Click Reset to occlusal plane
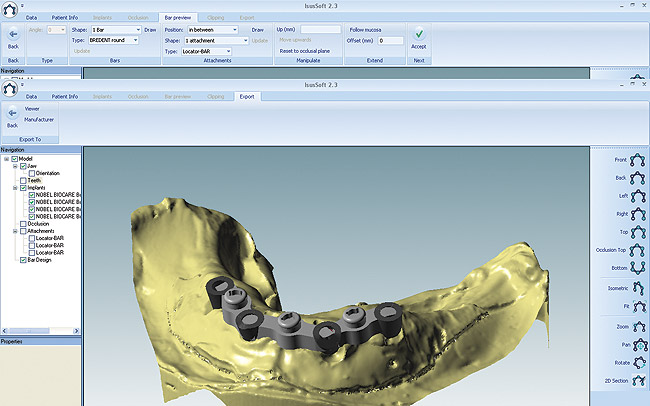 pos(305,50)
